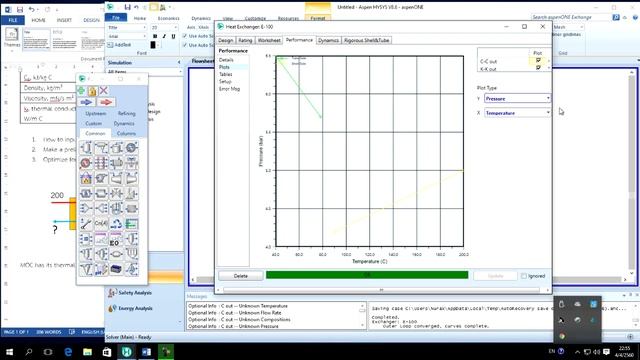Pick the green spreadsheet icon in palette
This screenshot has width=640, height=360.
[x=131, y=224]
